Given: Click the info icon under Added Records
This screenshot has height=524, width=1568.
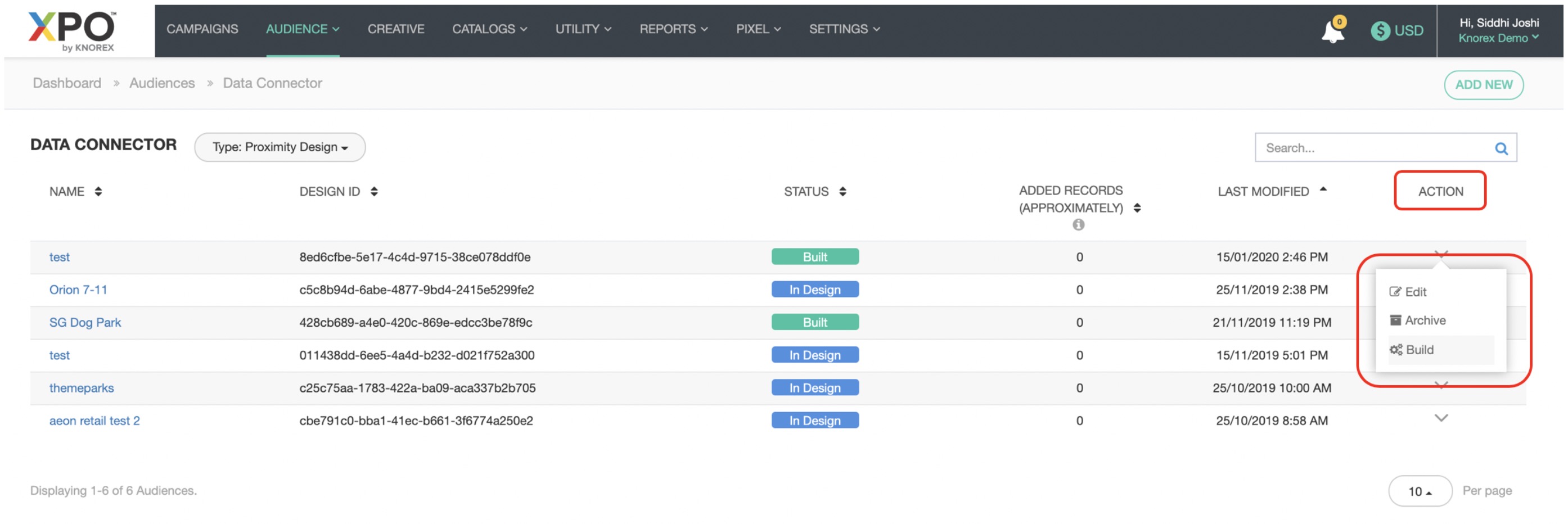Looking at the screenshot, I should pos(1078,225).
